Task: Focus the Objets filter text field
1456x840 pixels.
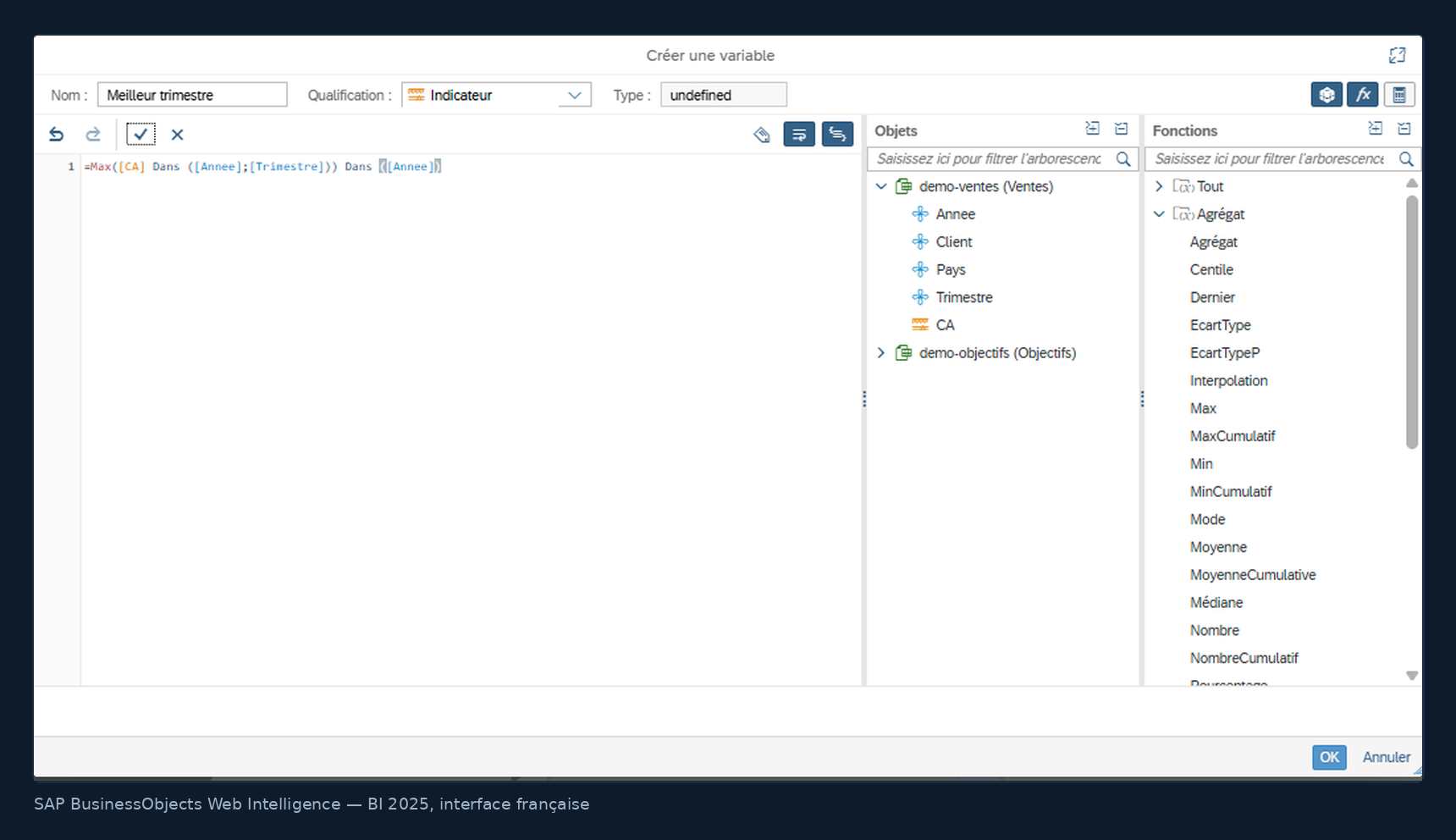Action: point(990,158)
